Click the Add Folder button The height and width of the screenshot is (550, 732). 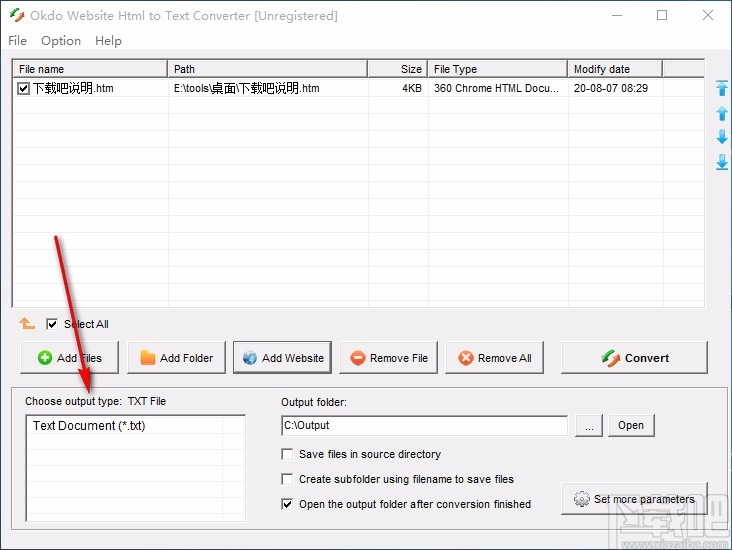[x=176, y=358]
